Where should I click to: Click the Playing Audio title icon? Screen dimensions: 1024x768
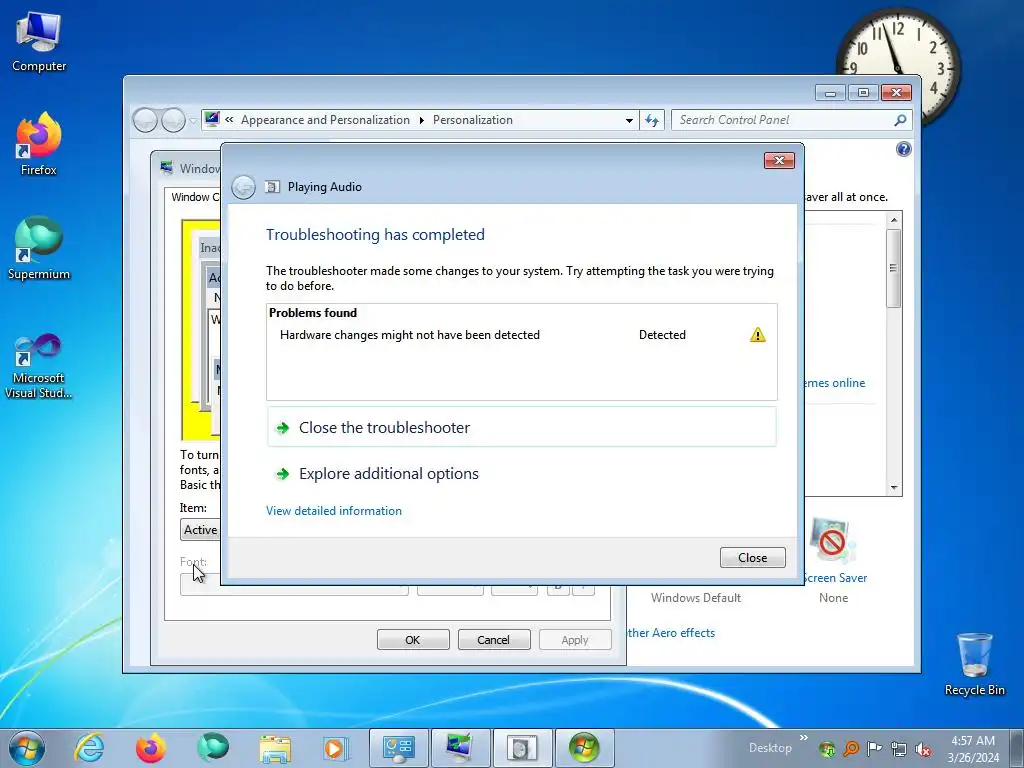pos(272,187)
